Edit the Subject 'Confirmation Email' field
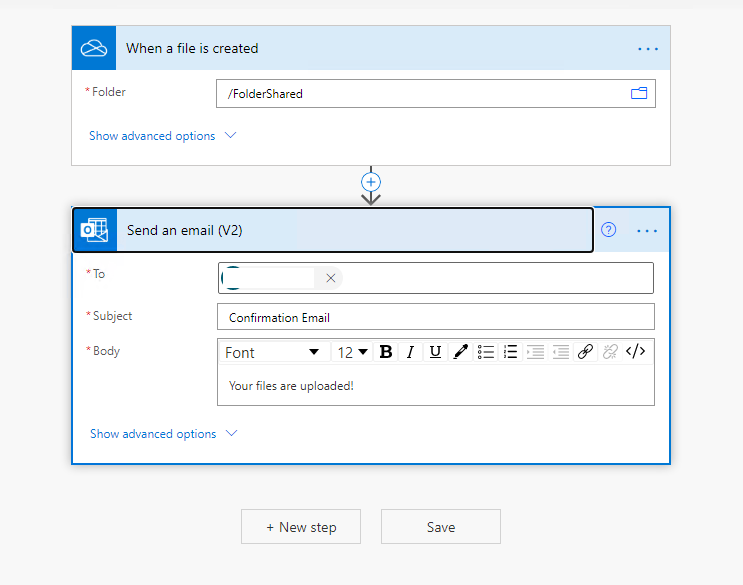This screenshot has width=743, height=585. click(436, 317)
